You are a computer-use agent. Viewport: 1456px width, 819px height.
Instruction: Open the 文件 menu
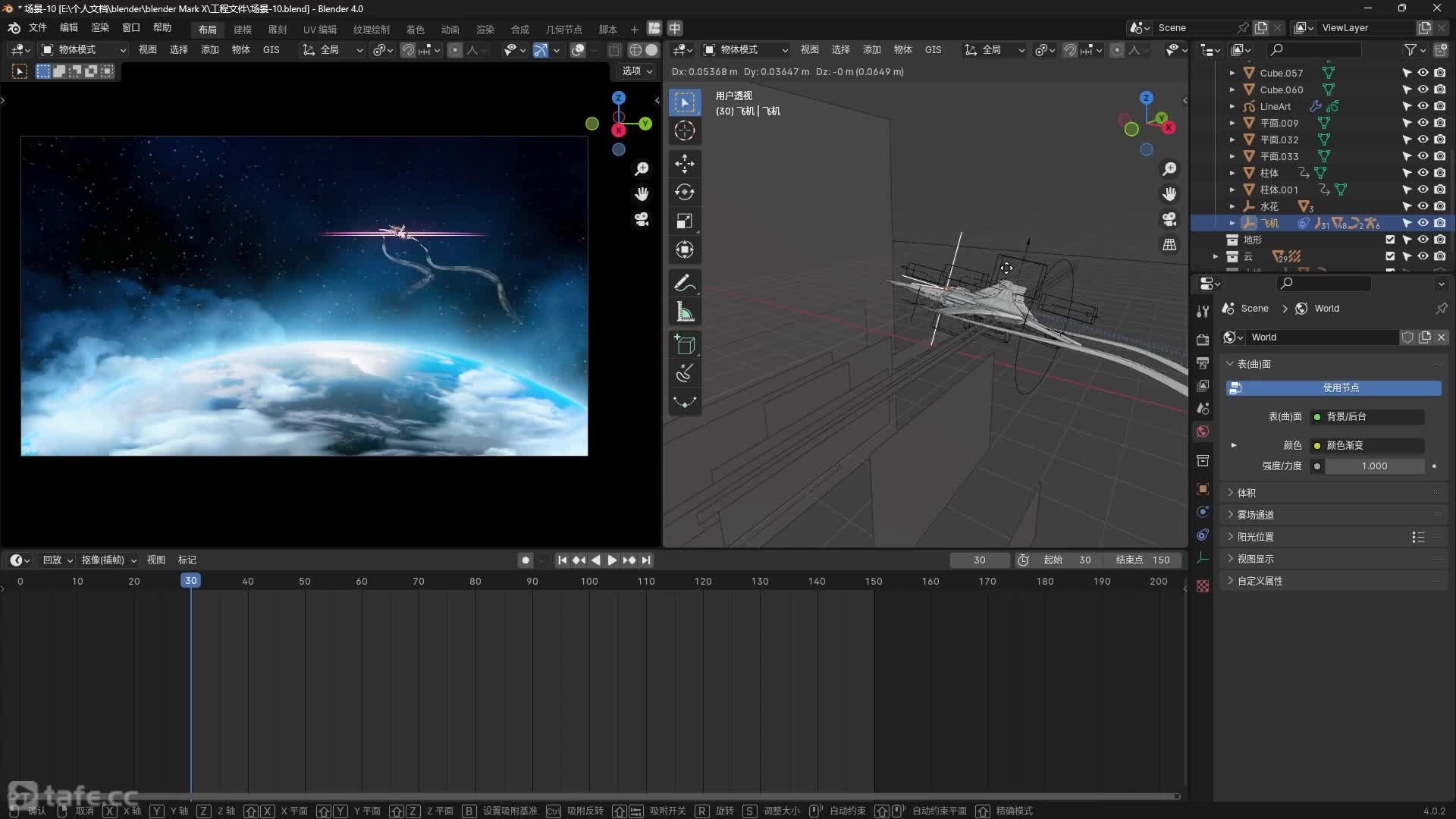[x=37, y=27]
